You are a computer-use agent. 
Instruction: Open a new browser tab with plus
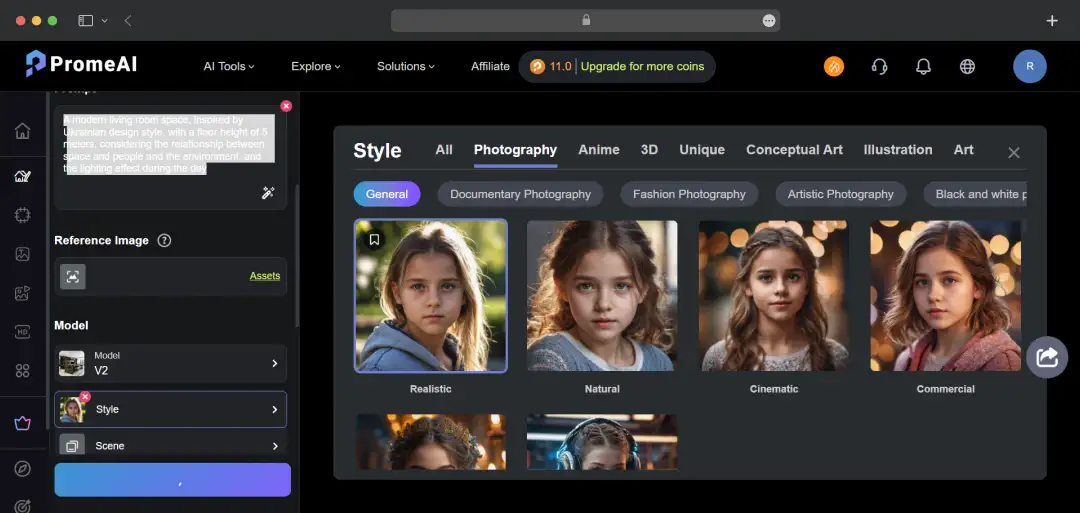point(1052,21)
